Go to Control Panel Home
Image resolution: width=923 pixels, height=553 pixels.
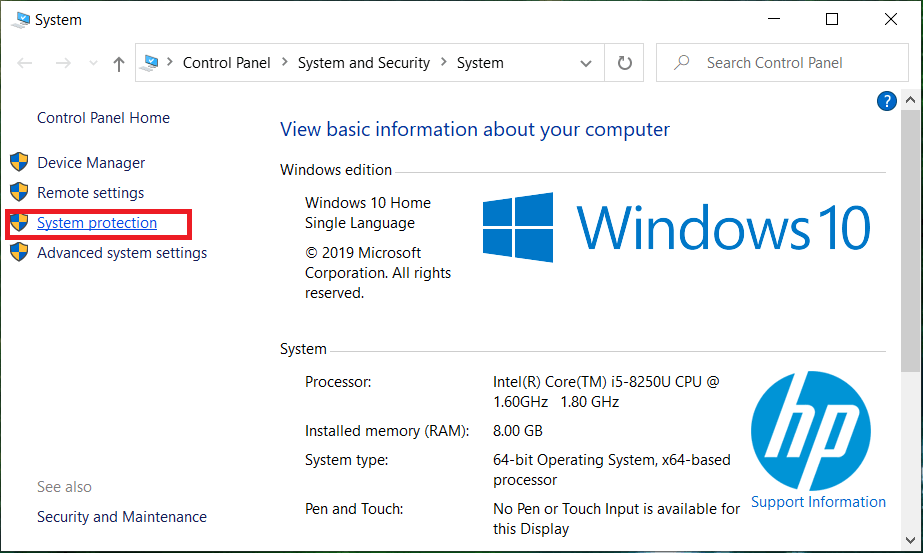103,118
